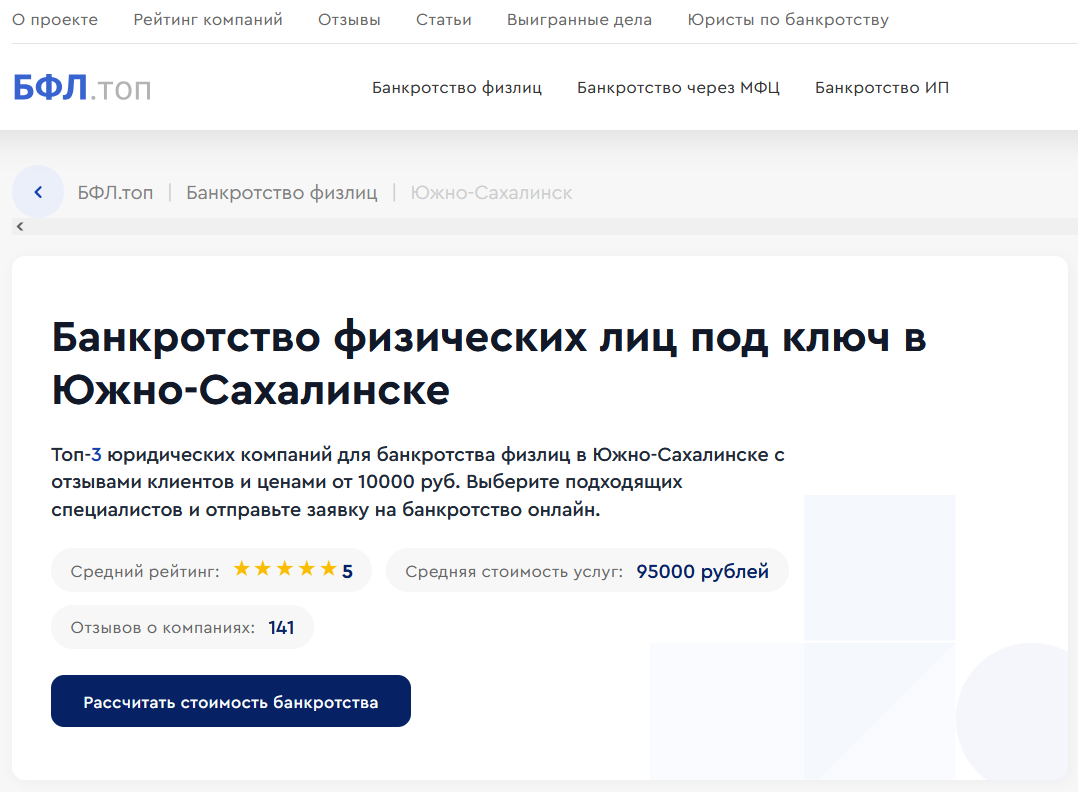Click the round back chevron button

point(38,192)
